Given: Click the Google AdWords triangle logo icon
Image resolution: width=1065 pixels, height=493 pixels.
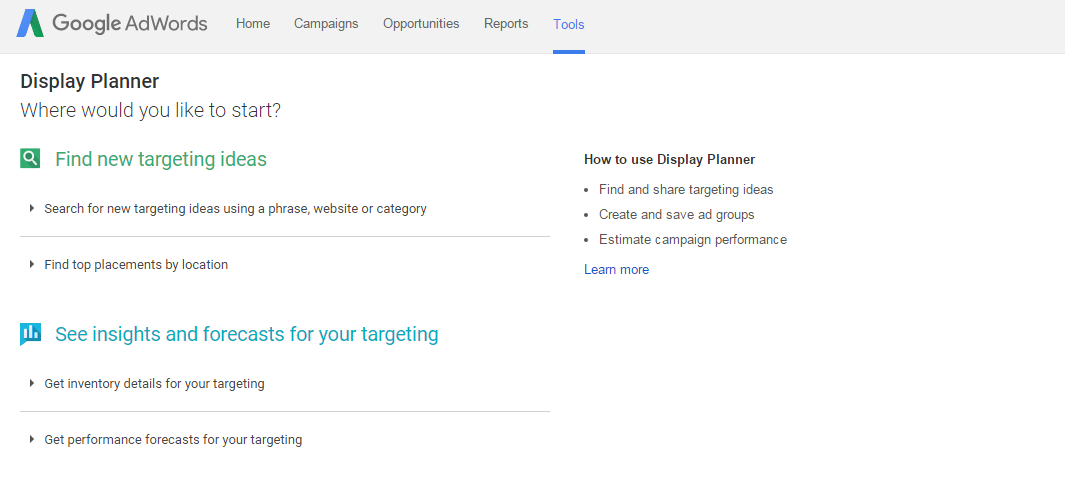Looking at the screenshot, I should [x=30, y=24].
